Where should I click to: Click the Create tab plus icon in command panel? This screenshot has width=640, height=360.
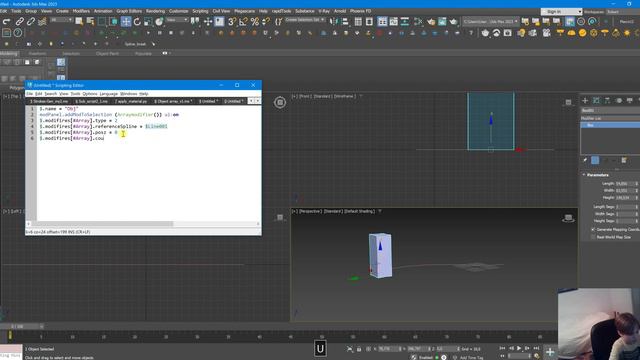coord(585,100)
